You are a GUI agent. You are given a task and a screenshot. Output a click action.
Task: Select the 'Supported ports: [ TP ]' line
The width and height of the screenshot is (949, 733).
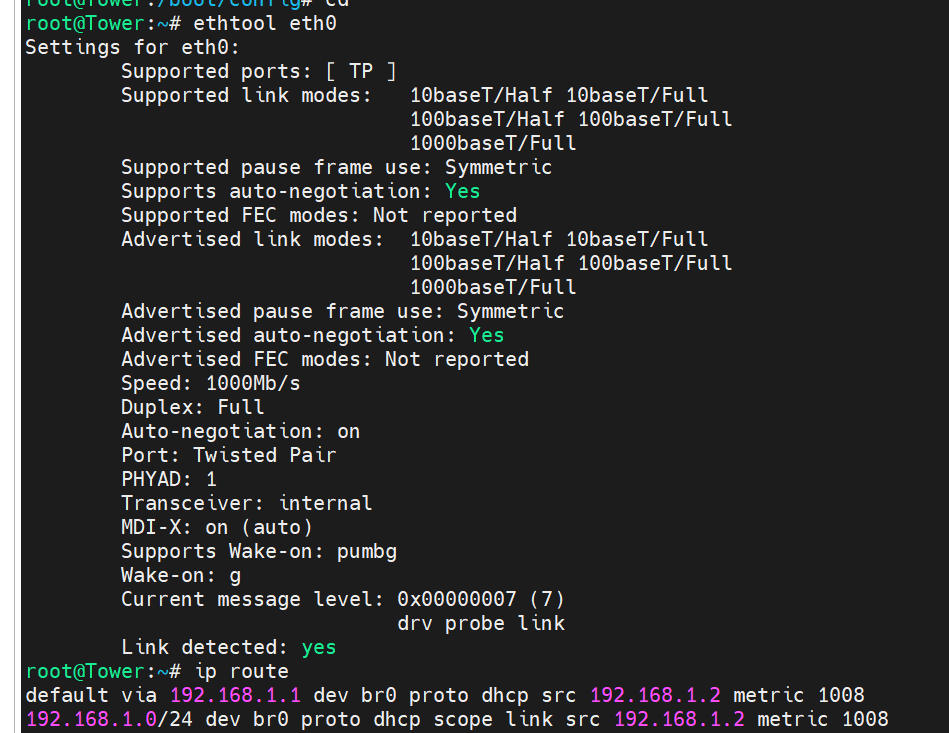[258, 71]
